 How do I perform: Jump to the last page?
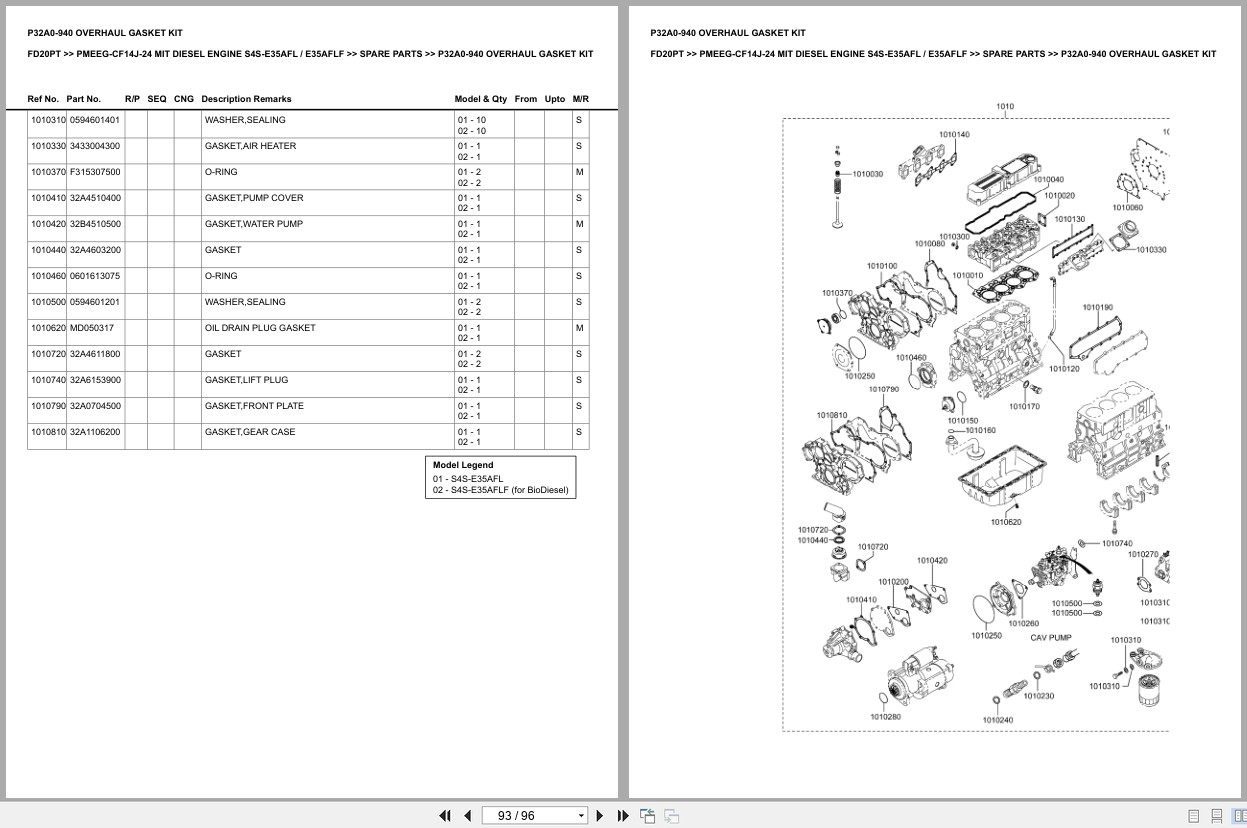pyautogui.click(x=623, y=816)
